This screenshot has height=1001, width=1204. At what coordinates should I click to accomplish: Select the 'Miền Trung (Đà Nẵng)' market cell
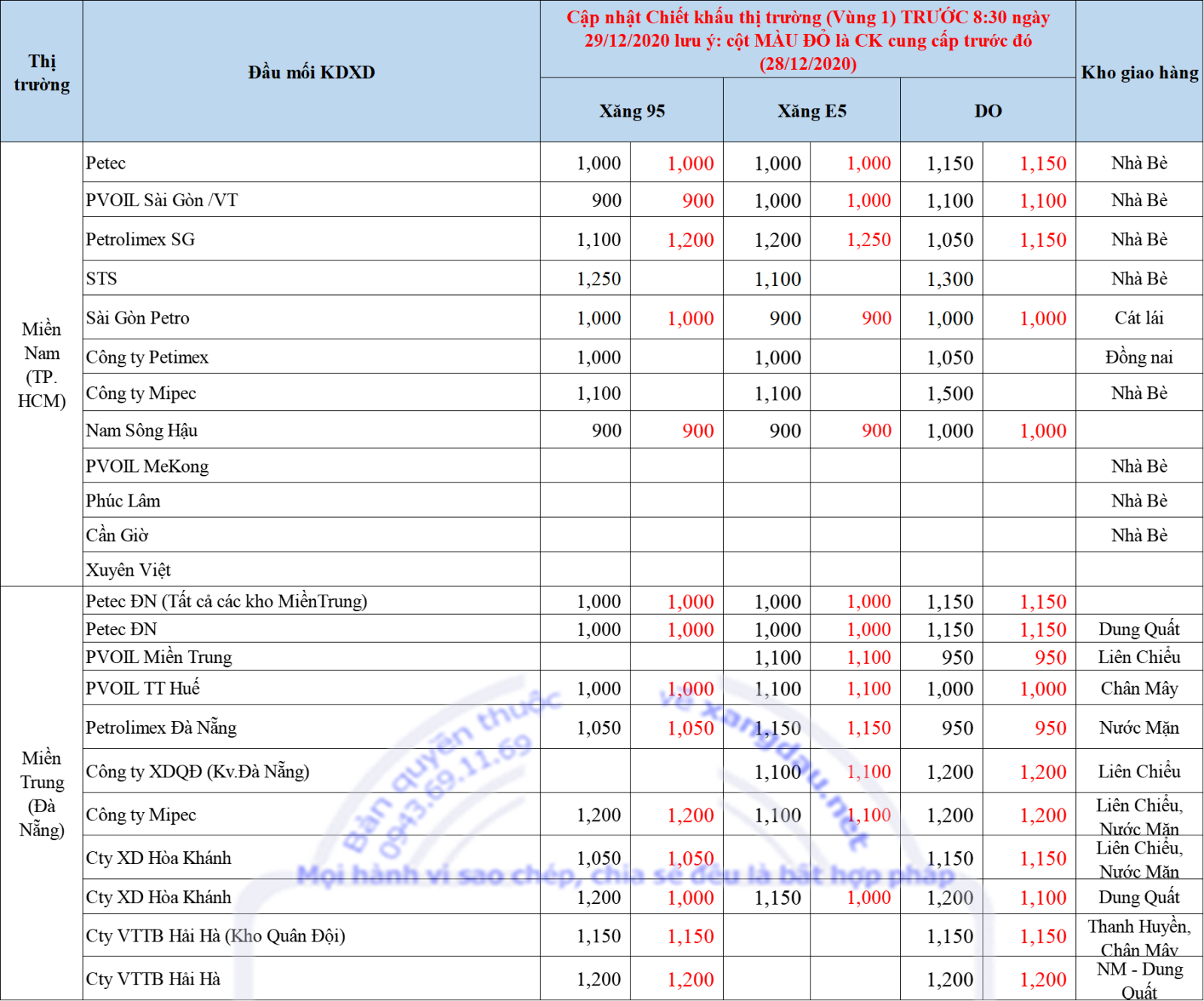(42, 793)
